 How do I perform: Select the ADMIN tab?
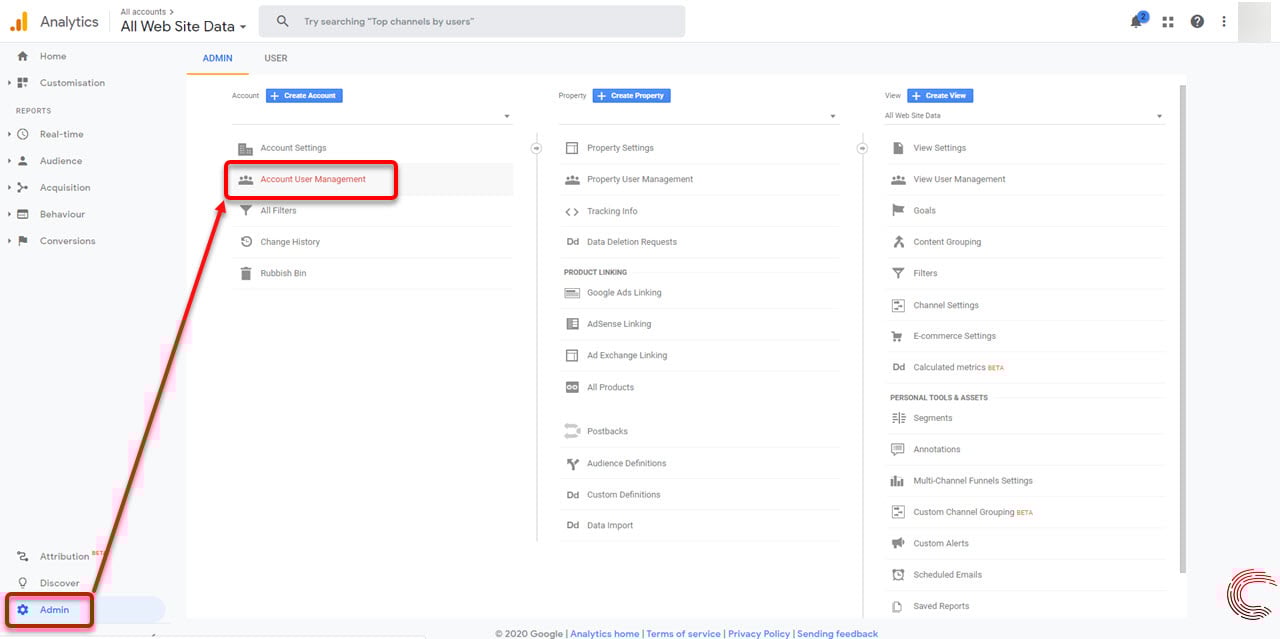(x=217, y=58)
